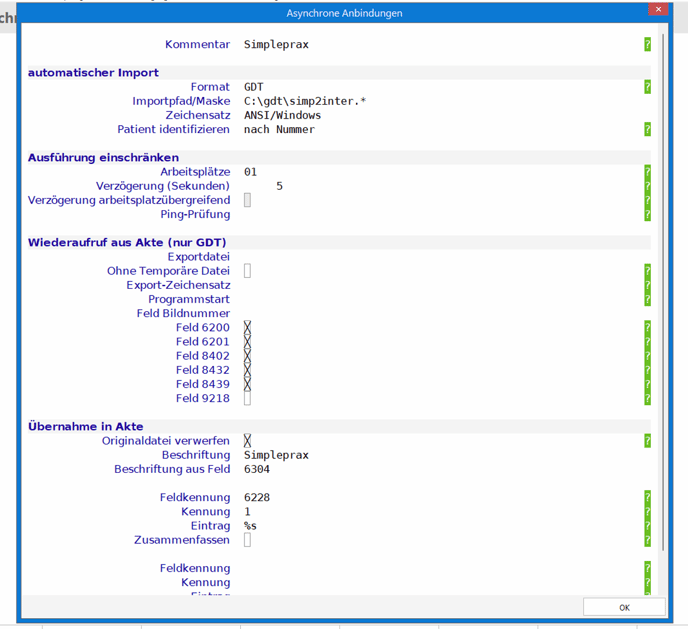Open help icon for the Kommentar row

click(x=647, y=44)
